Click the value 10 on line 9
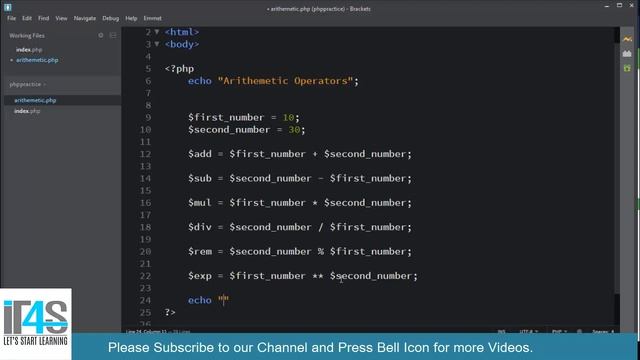 point(288,118)
